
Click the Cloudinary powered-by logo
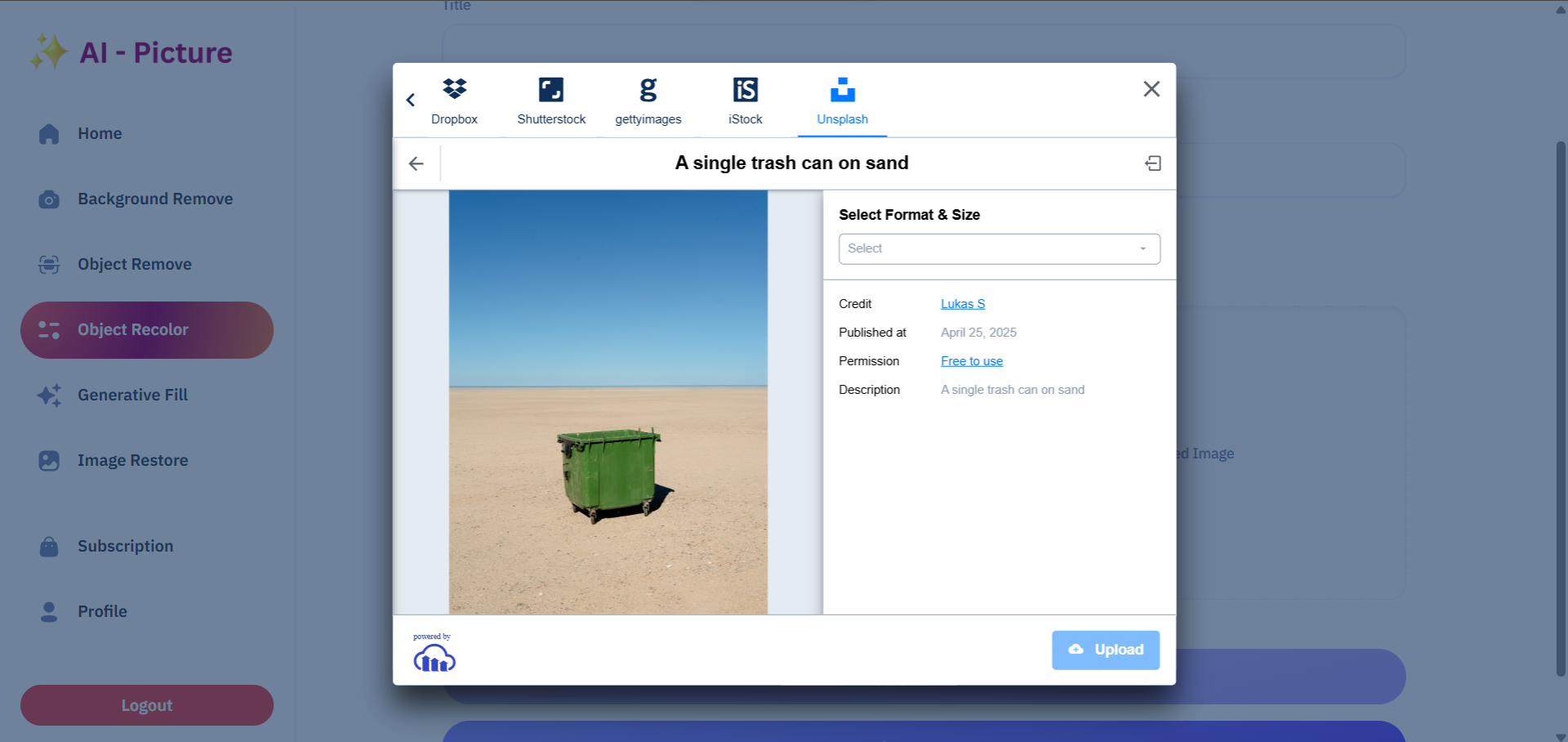tap(434, 653)
